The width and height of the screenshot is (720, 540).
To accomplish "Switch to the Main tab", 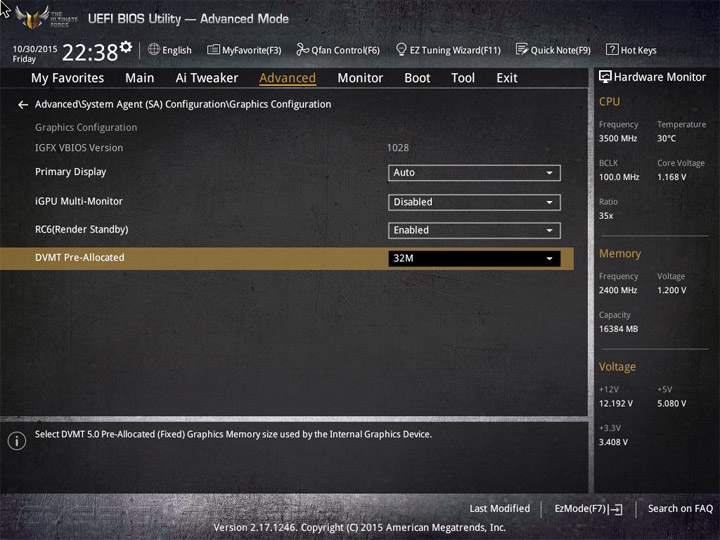I will point(140,78).
